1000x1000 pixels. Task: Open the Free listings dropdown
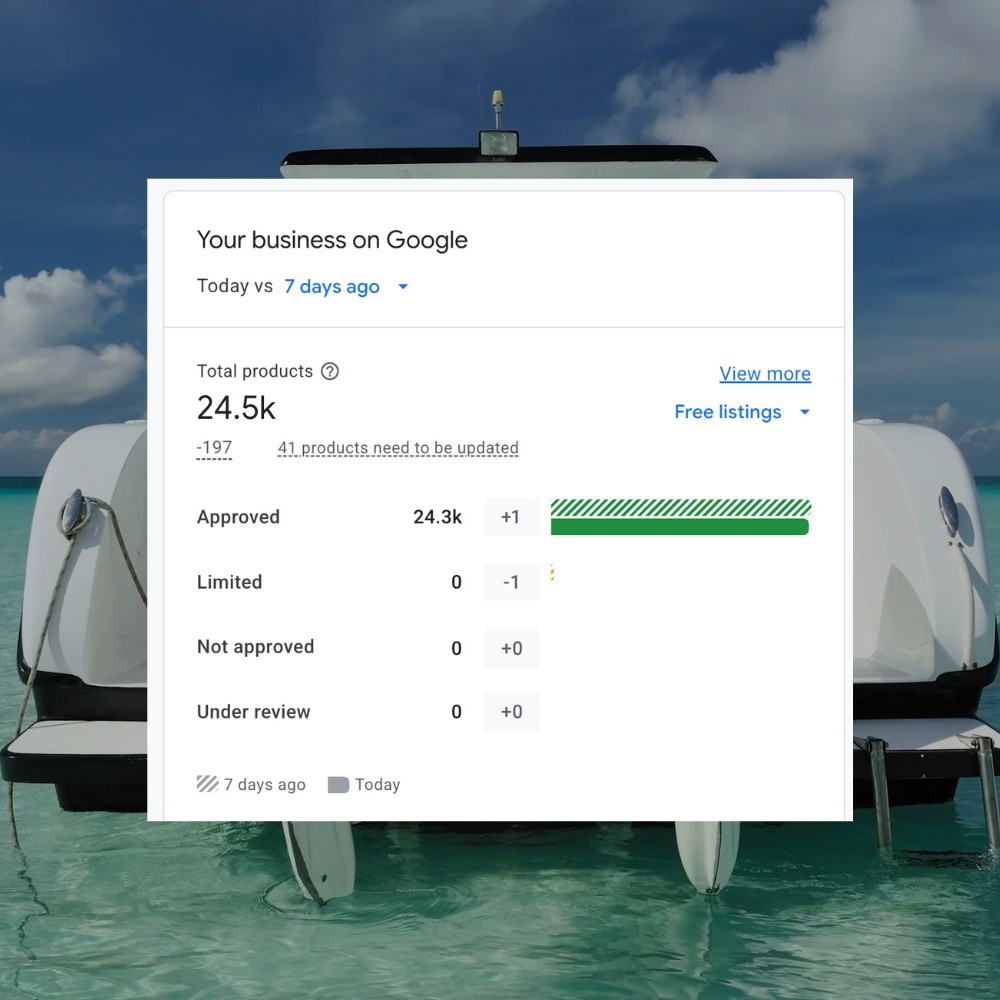point(742,412)
